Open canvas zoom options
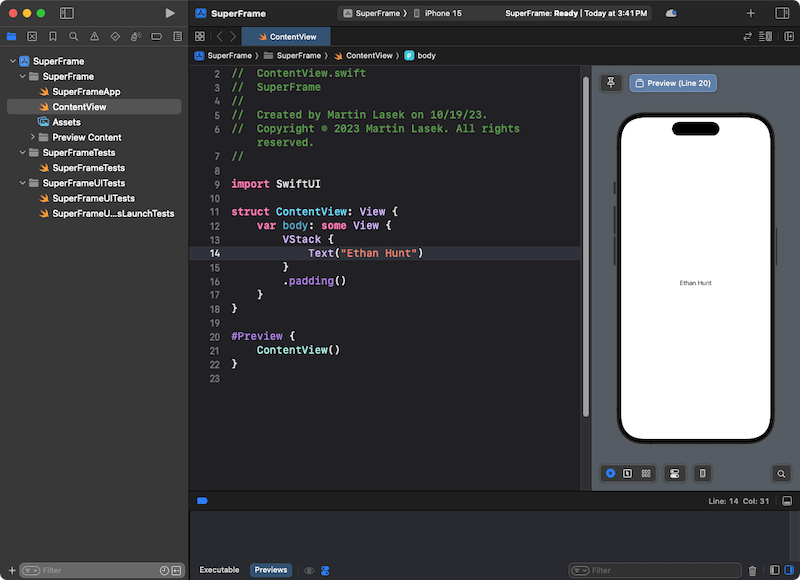 click(781, 473)
